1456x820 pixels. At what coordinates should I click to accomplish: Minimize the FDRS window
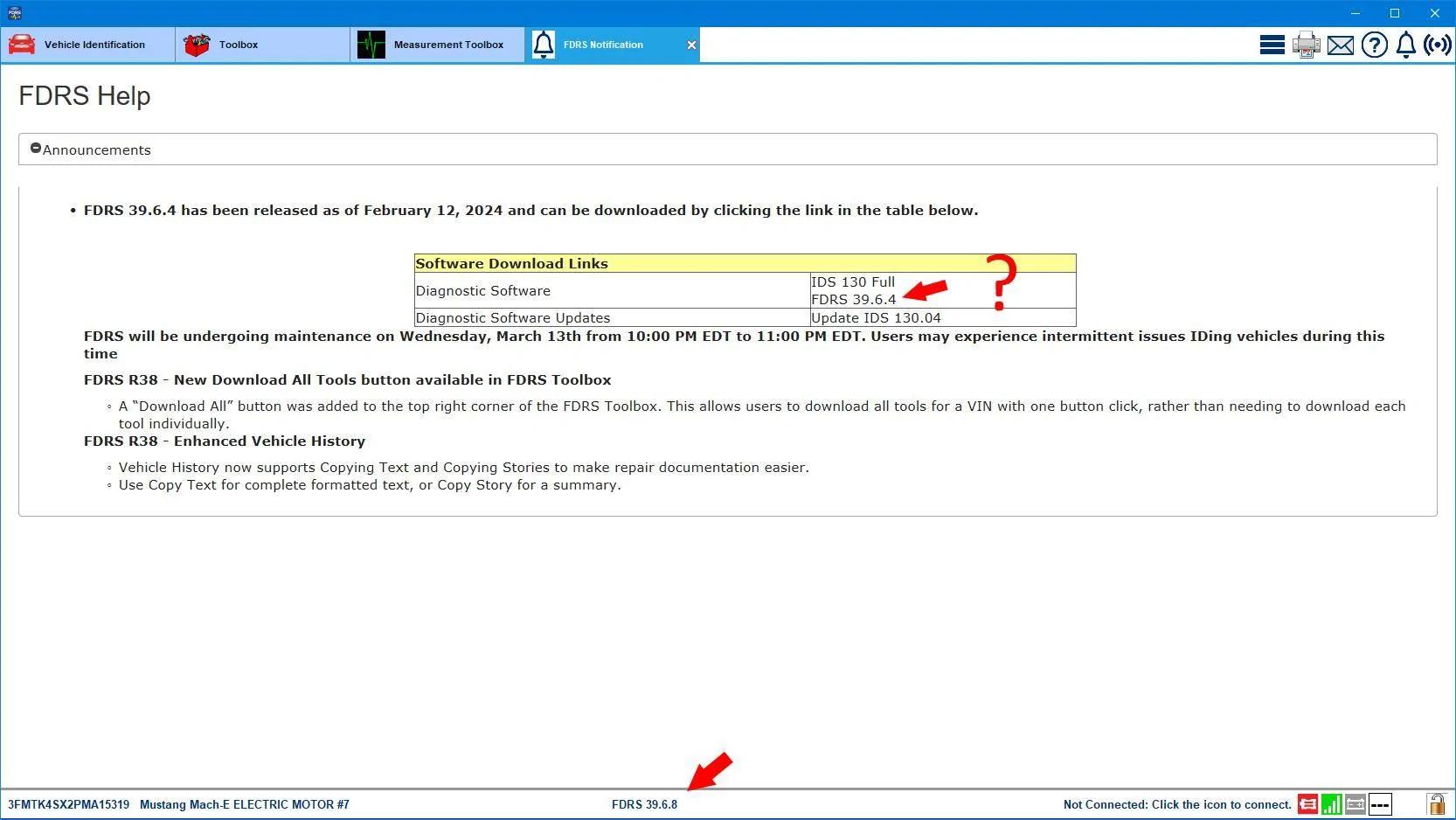1355,13
